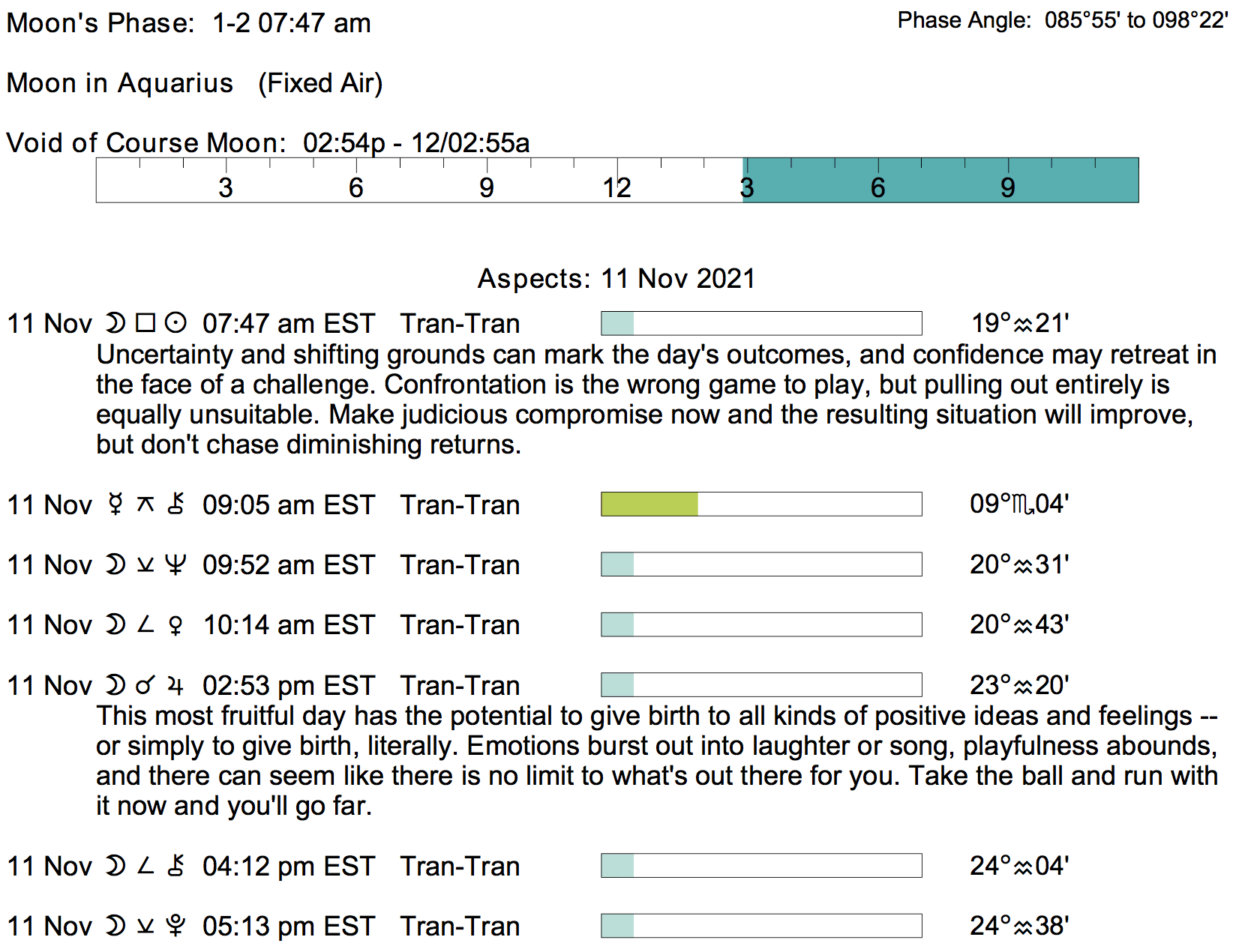This screenshot has height=952, width=1248.
Task: Click the Moon crescent in the 10:14 am row
Action: click(115, 625)
